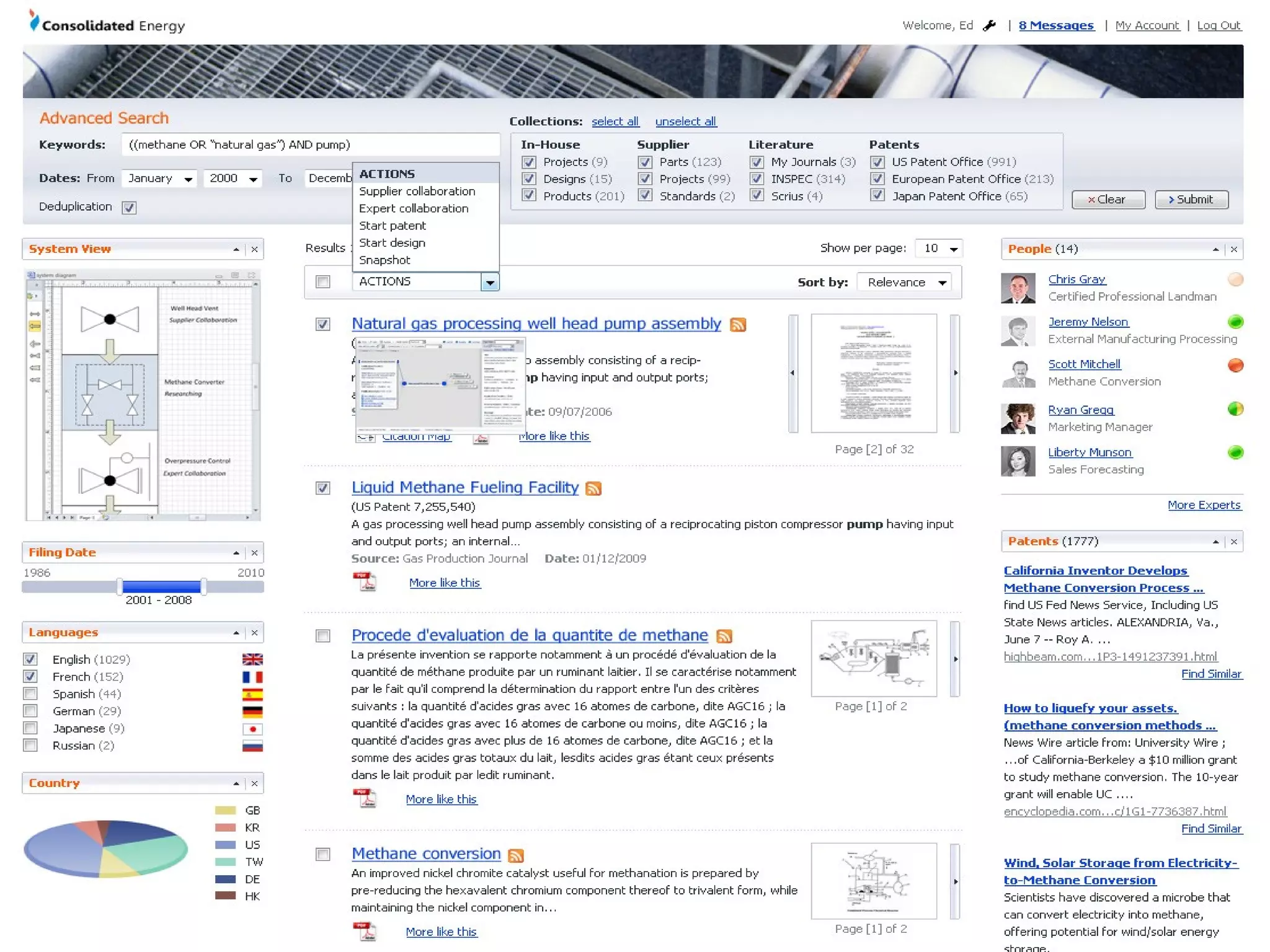The width and height of the screenshot is (1270, 952).
Task: Click wrench settings icon next to Welcome, Ed
Action: coord(990,25)
